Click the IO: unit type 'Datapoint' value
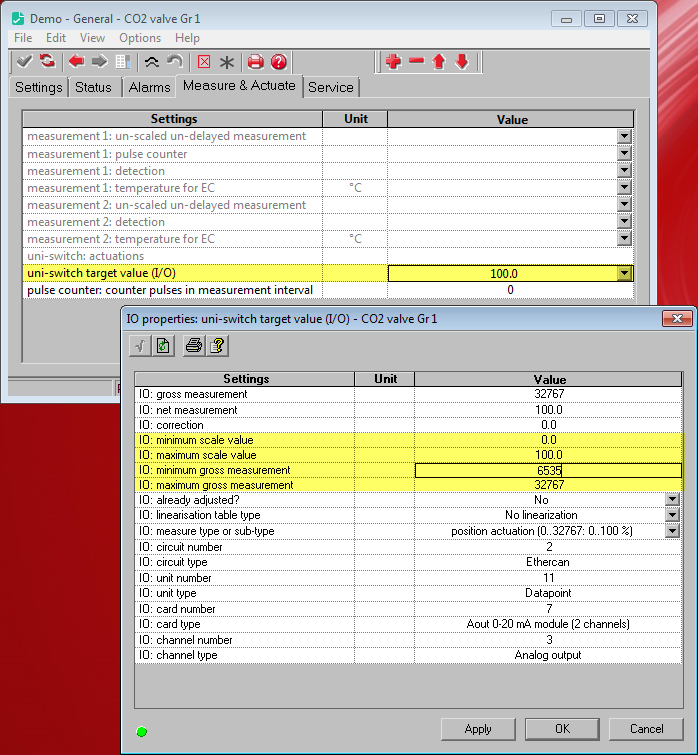Viewport: 698px width, 755px height. click(548, 593)
